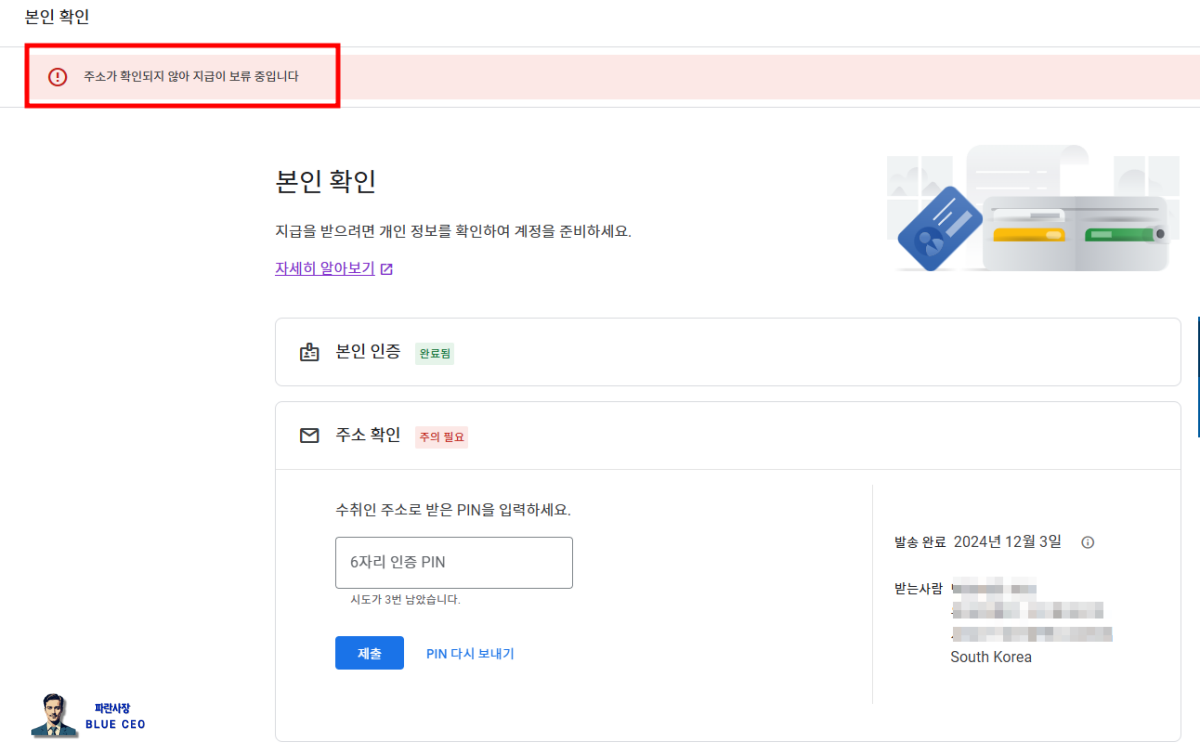This screenshot has height=755, width=1200.
Task: Click the PIN 다시 보내기 link
Action: (x=470, y=653)
